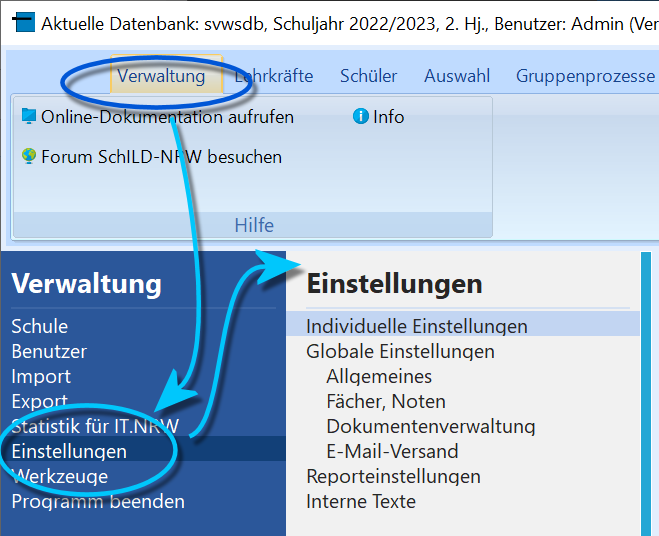Select Einstellungen in Verwaltung menu
This screenshot has height=536, width=659.
click(x=143, y=449)
